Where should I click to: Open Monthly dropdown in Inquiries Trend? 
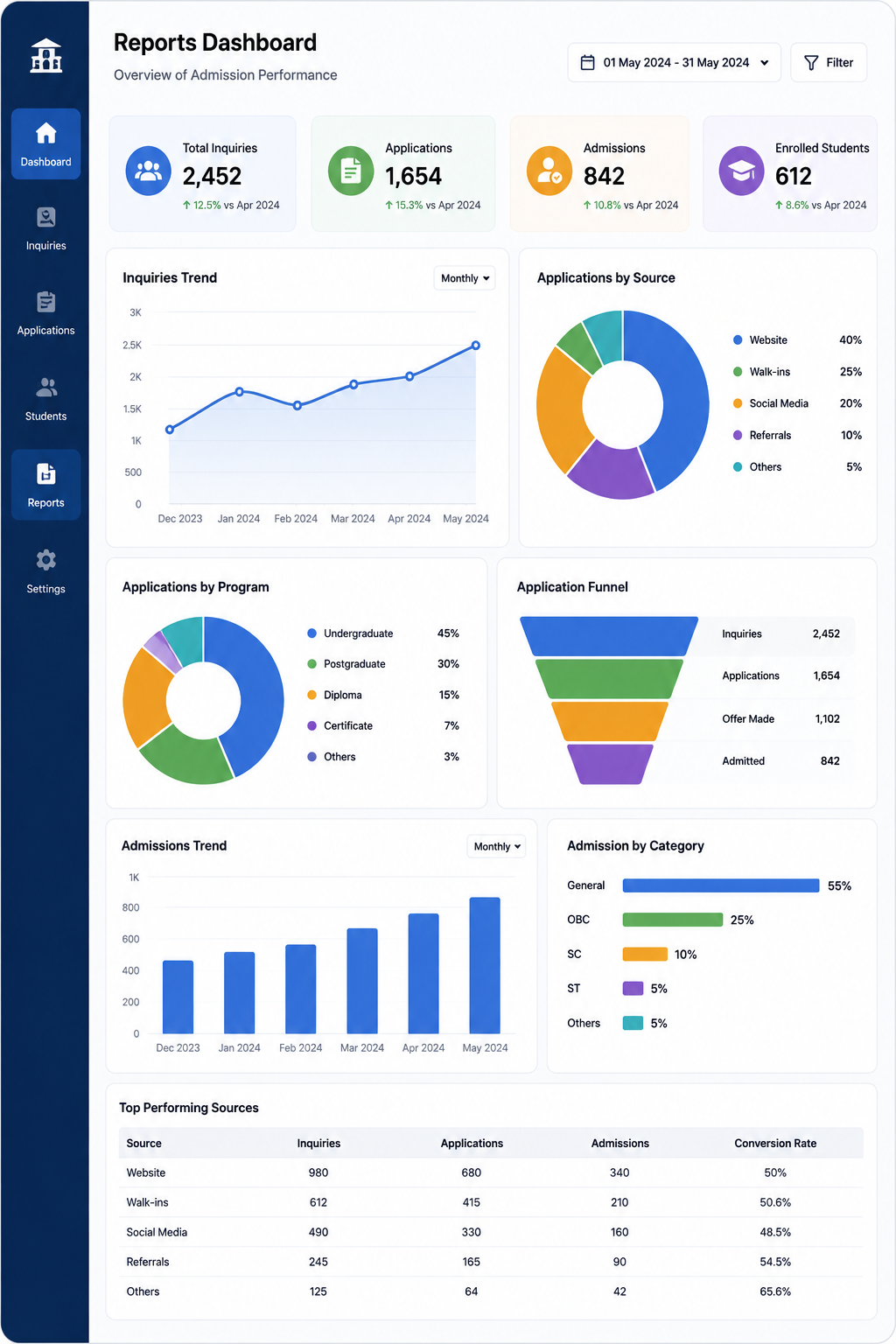pos(465,278)
